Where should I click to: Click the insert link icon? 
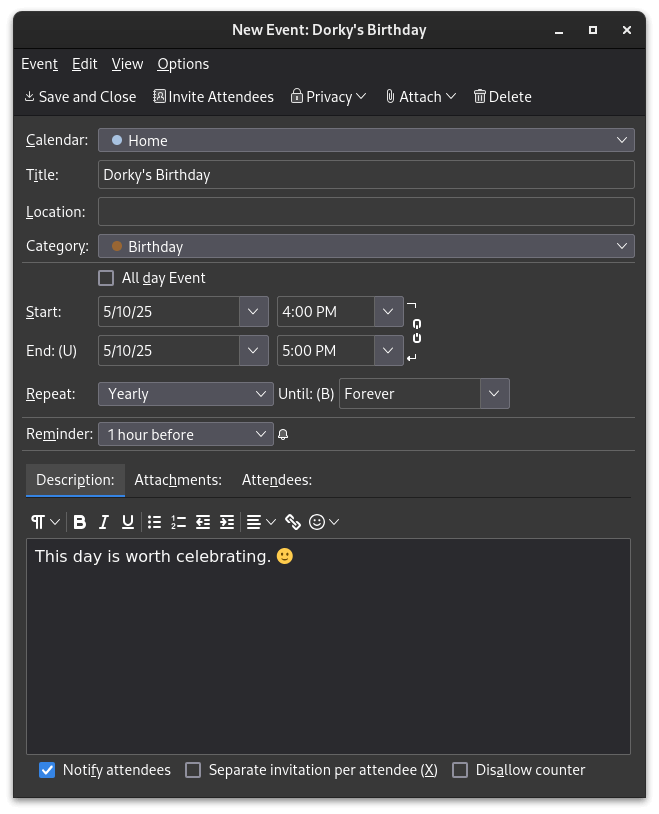click(x=293, y=522)
